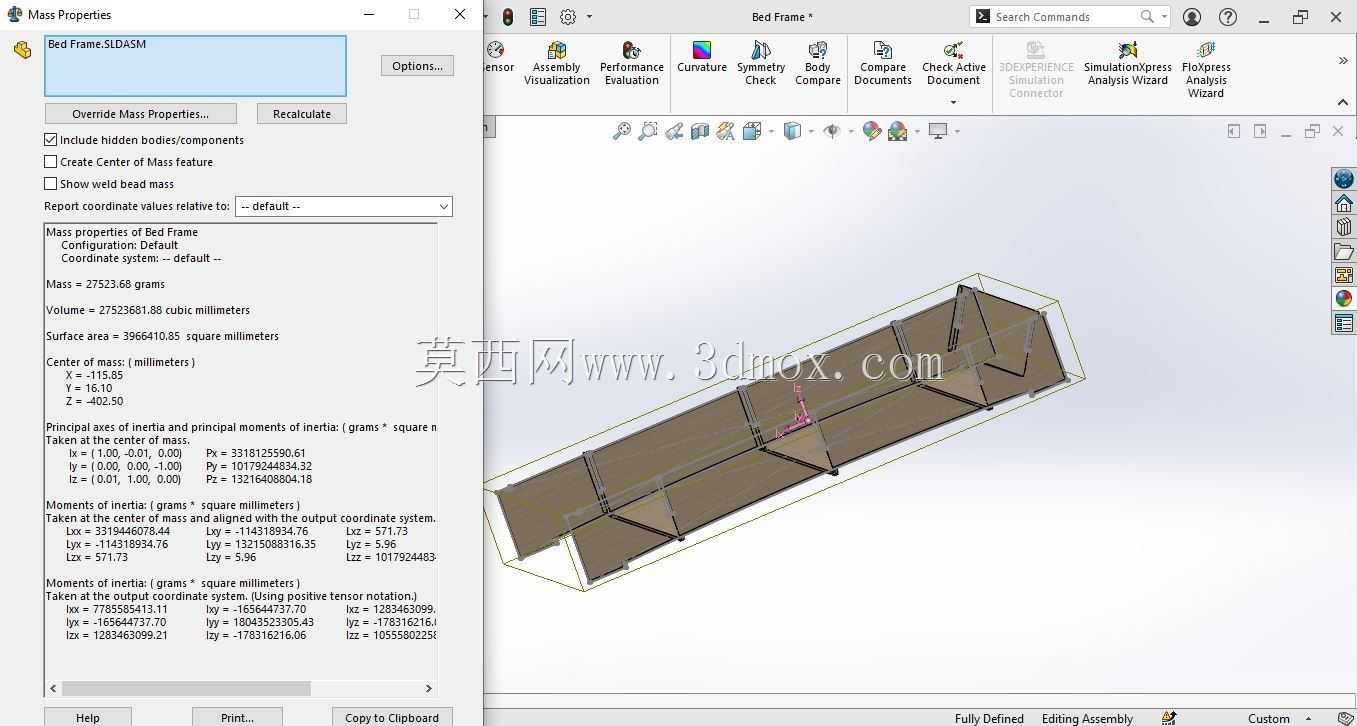1357x726 pixels.
Task: Activate the Curvature display tool
Action: pos(701,57)
